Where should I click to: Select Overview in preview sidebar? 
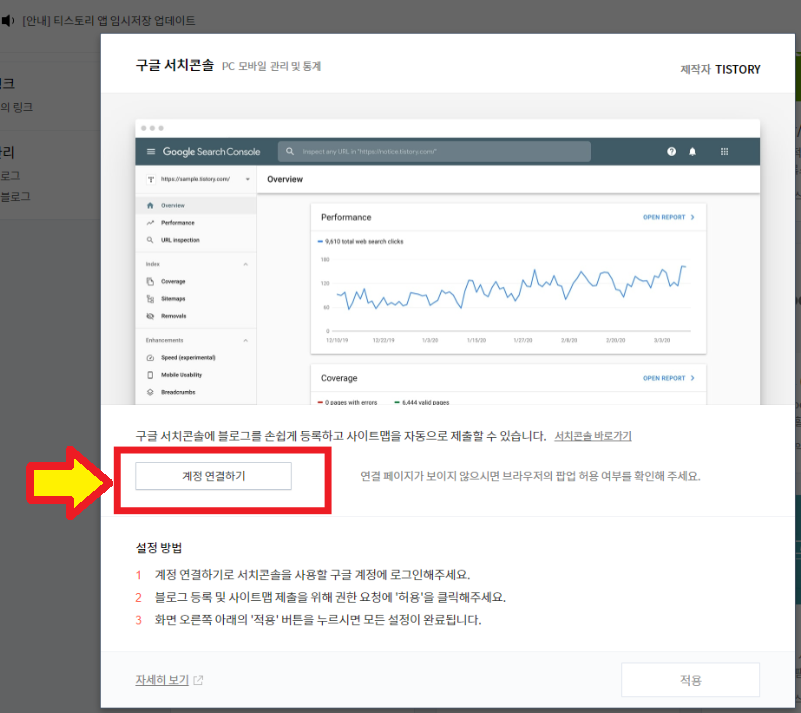pos(196,205)
